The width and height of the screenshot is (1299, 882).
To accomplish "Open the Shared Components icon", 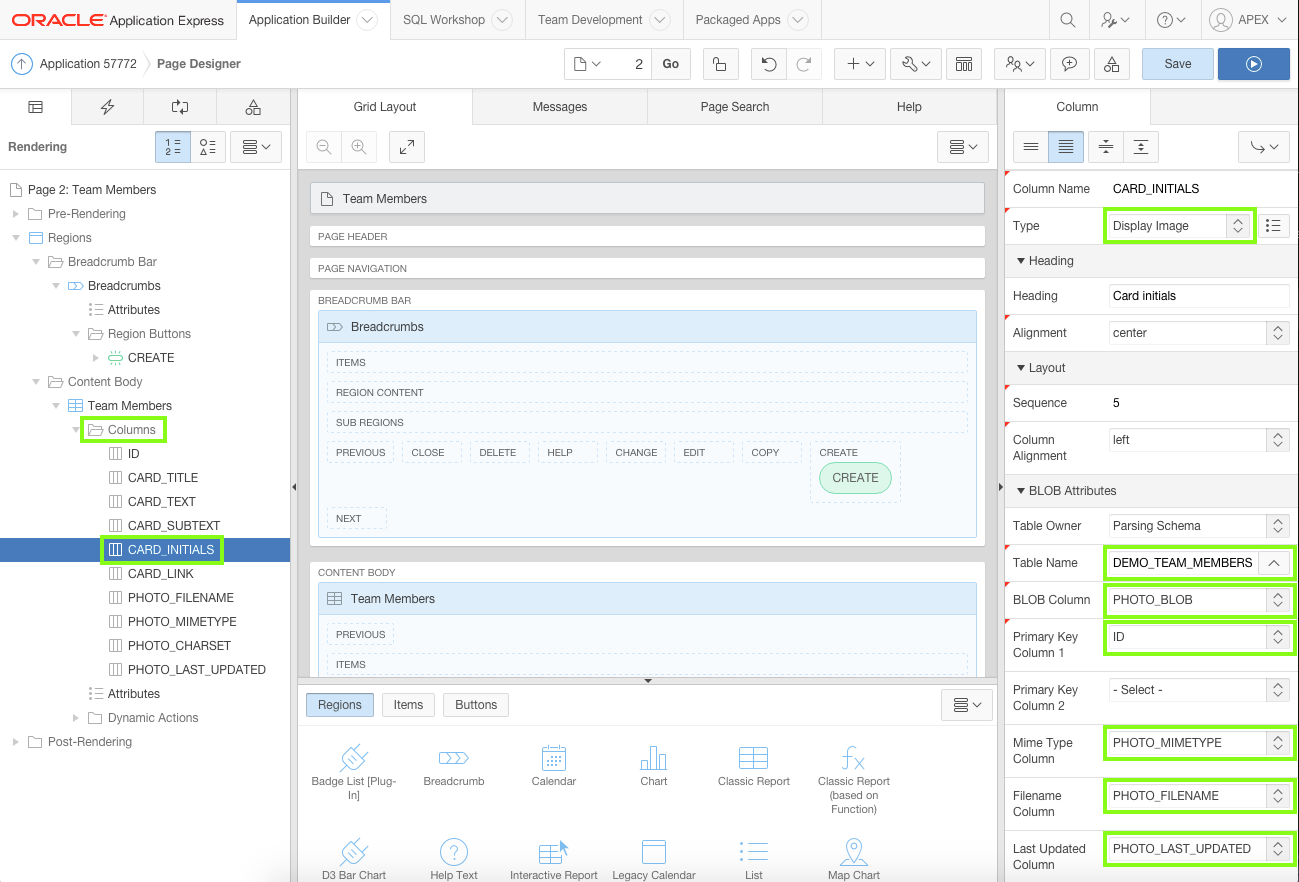I will (1112, 64).
